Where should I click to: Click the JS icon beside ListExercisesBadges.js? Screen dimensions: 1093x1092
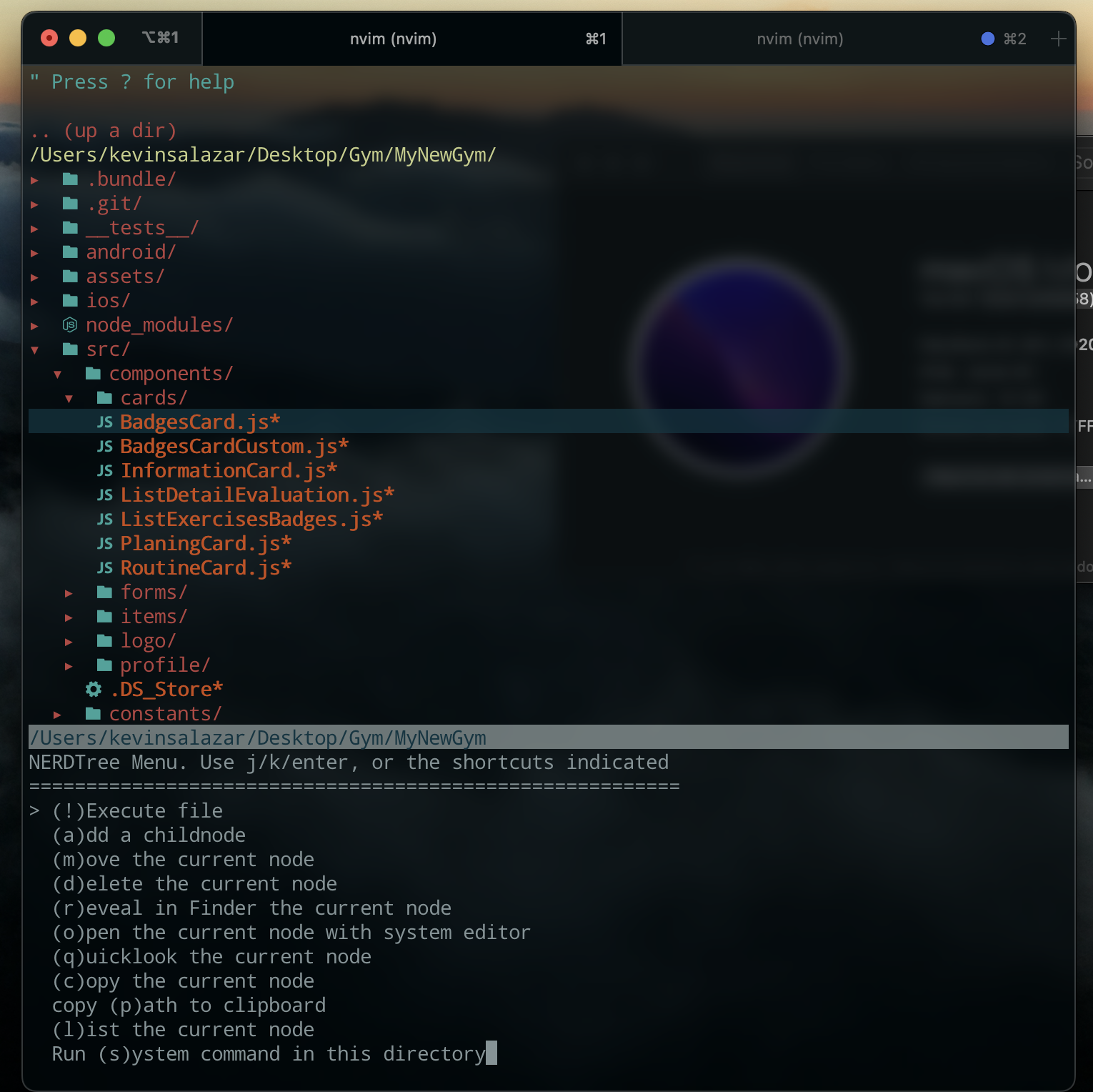click(x=105, y=520)
